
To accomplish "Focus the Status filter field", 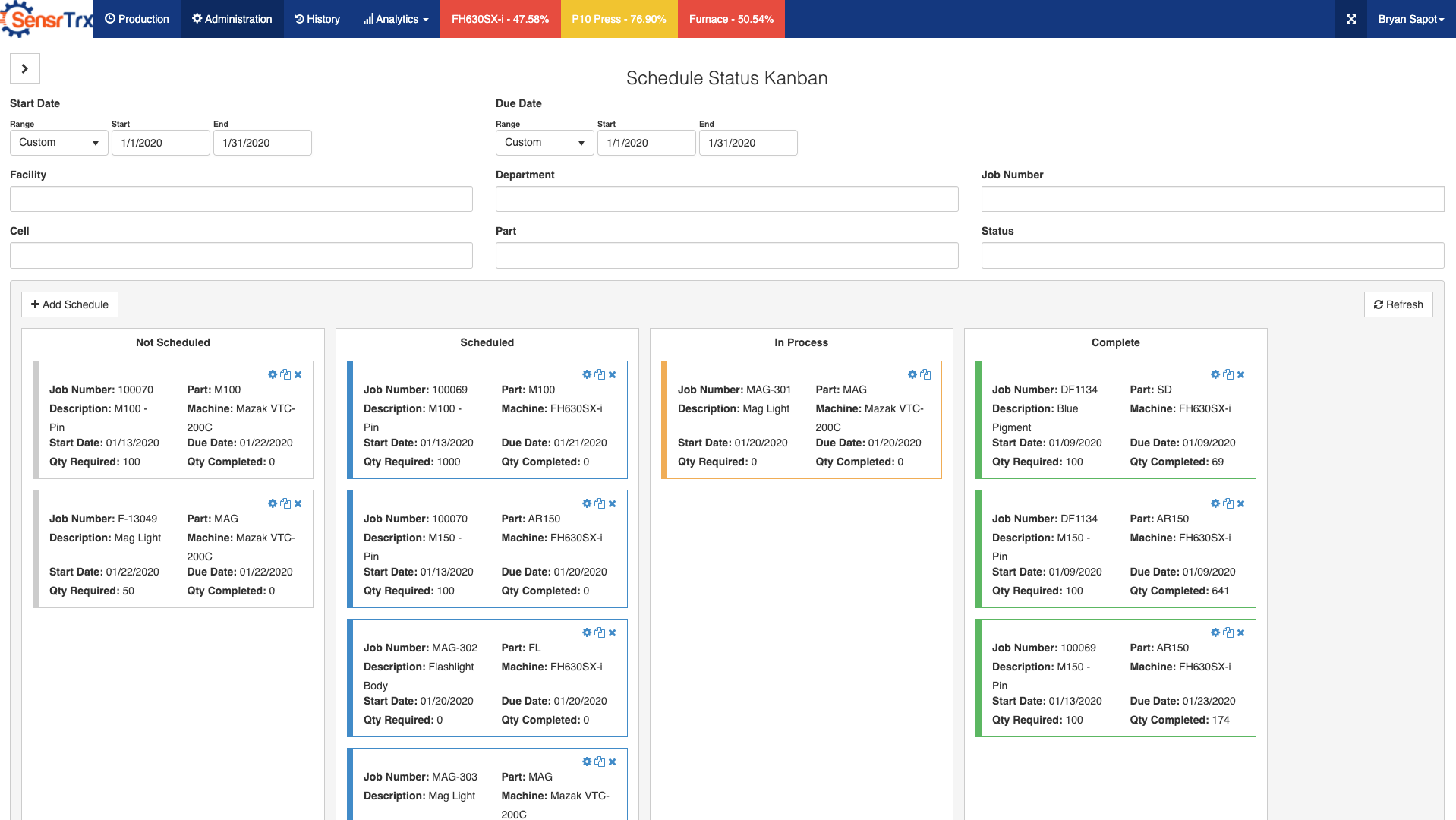I will (1213, 255).
